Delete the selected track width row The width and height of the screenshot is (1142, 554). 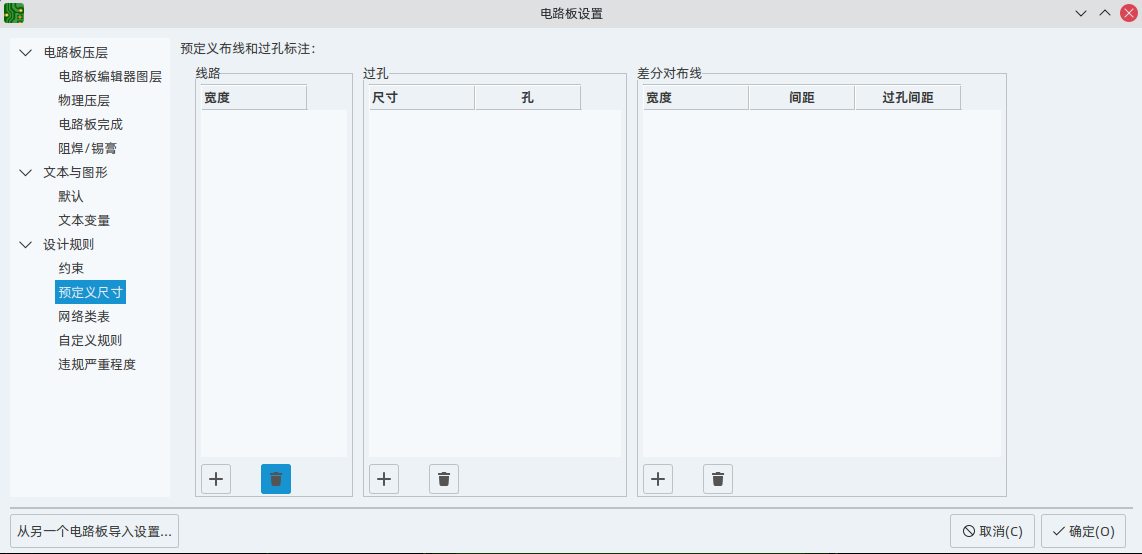tap(276, 479)
